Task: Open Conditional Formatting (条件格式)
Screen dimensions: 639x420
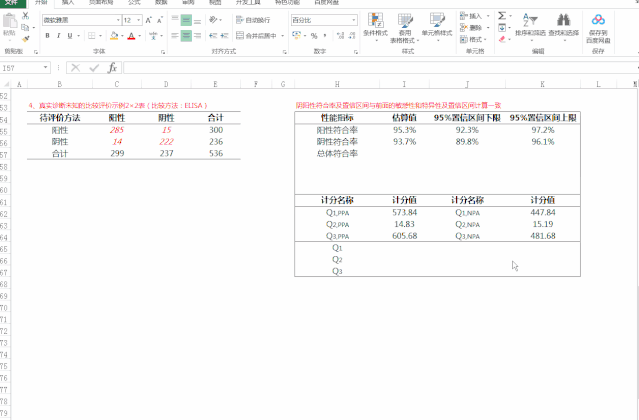Action: [x=375, y=25]
